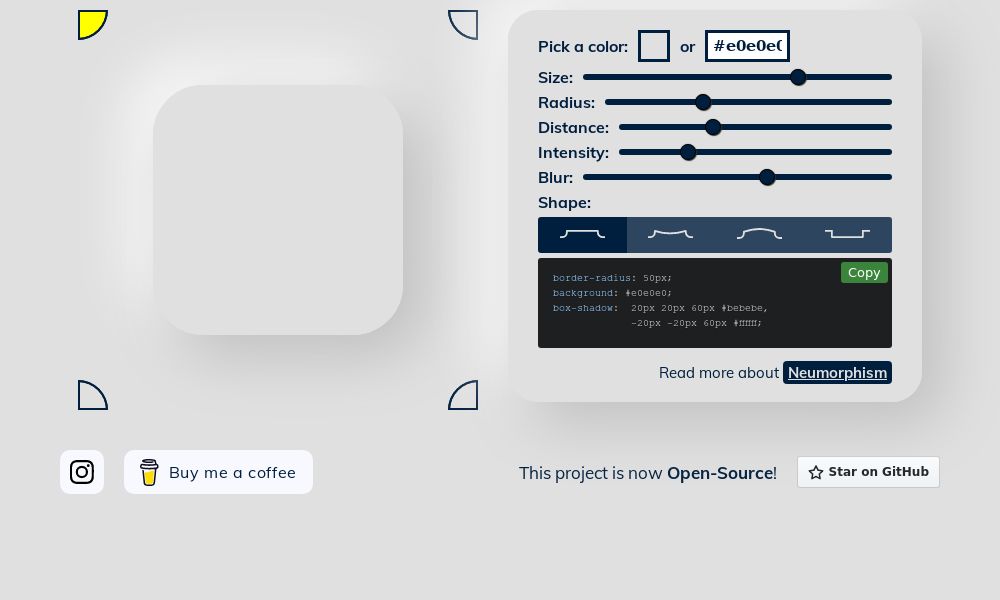Image resolution: width=1000 pixels, height=600 pixels.
Task: Click the #e0e0e0 hex input field
Action: [x=747, y=45]
